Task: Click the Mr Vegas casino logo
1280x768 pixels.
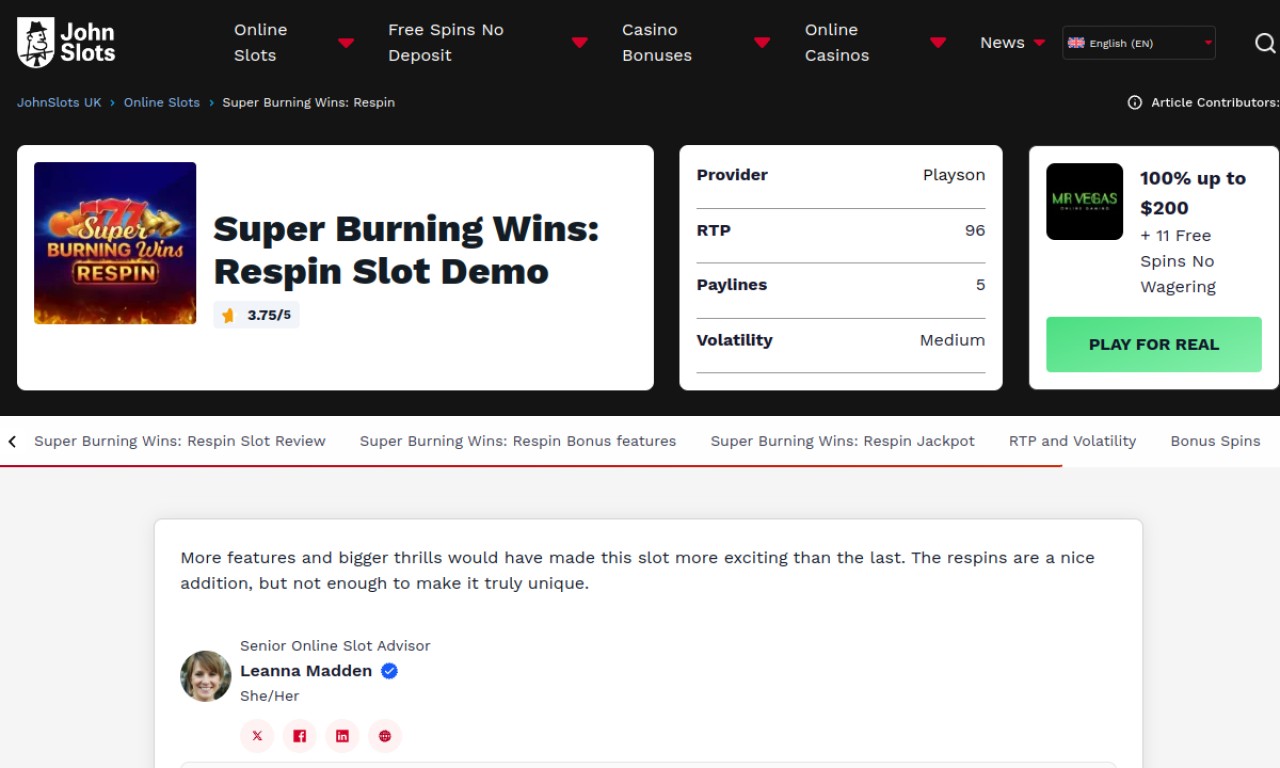Action: pyautogui.click(x=1085, y=201)
